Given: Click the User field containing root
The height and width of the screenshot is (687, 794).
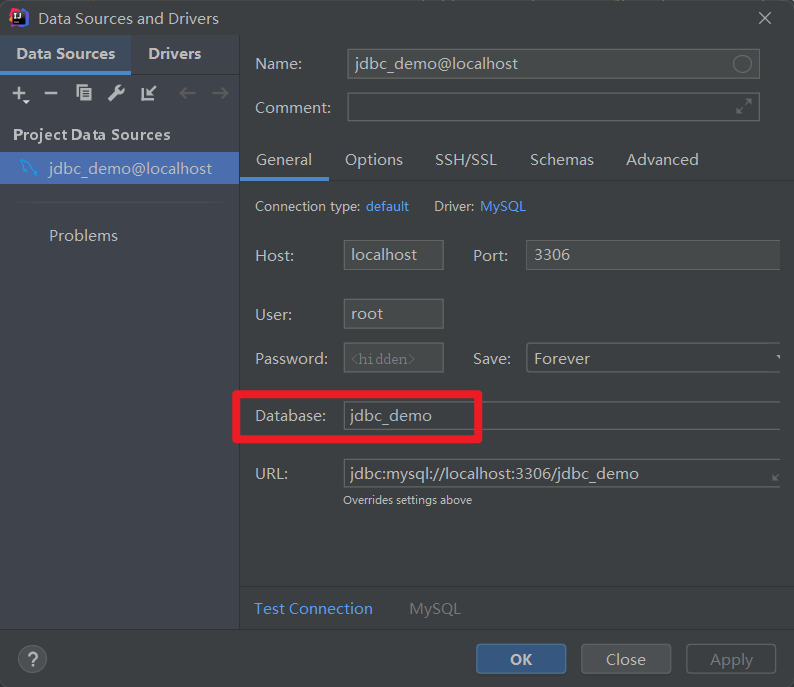Looking at the screenshot, I should click(393, 314).
